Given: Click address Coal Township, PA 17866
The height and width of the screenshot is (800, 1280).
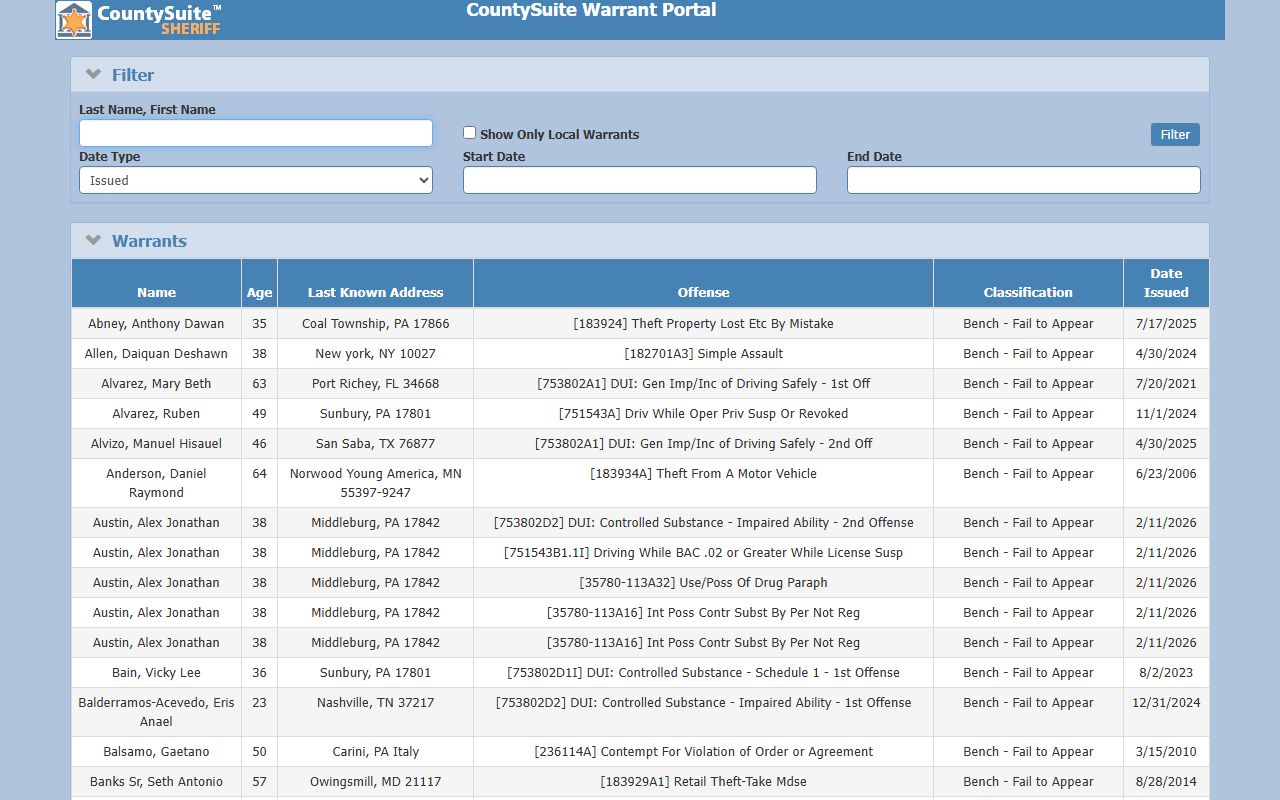Looking at the screenshot, I should (375, 323).
